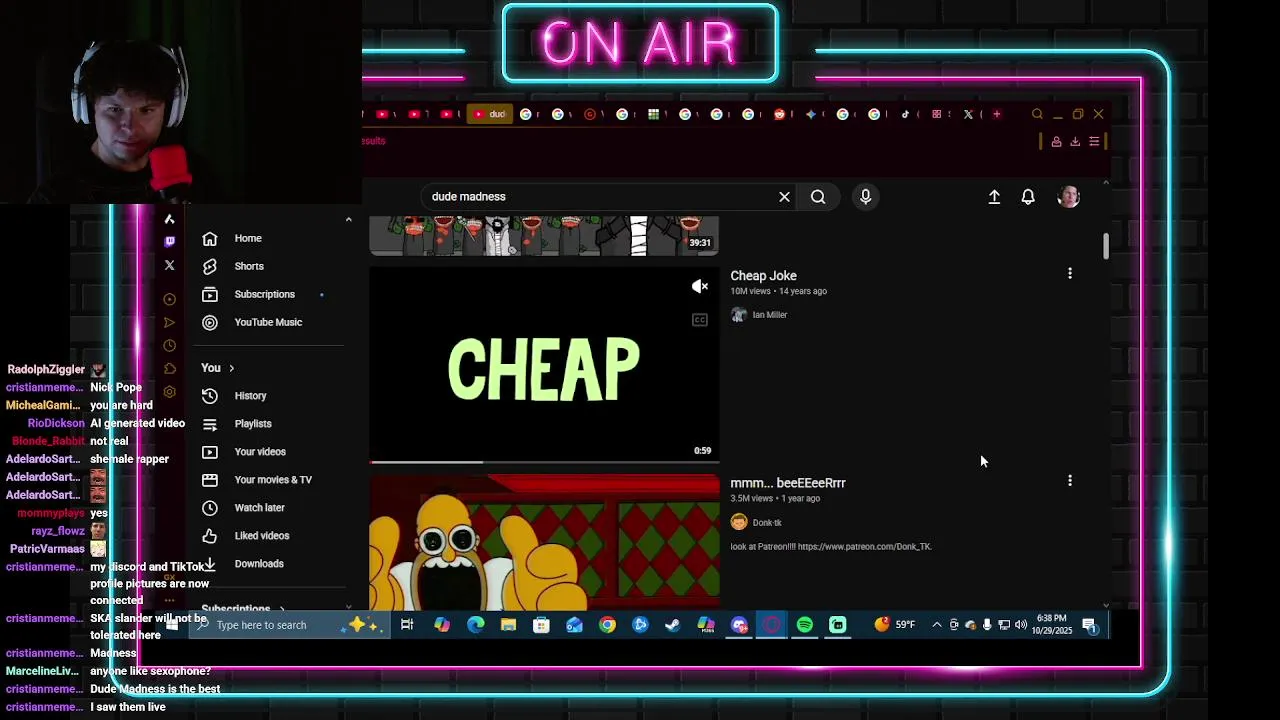Click the YouTube page vertical scrollbar

pyautogui.click(x=1105, y=246)
